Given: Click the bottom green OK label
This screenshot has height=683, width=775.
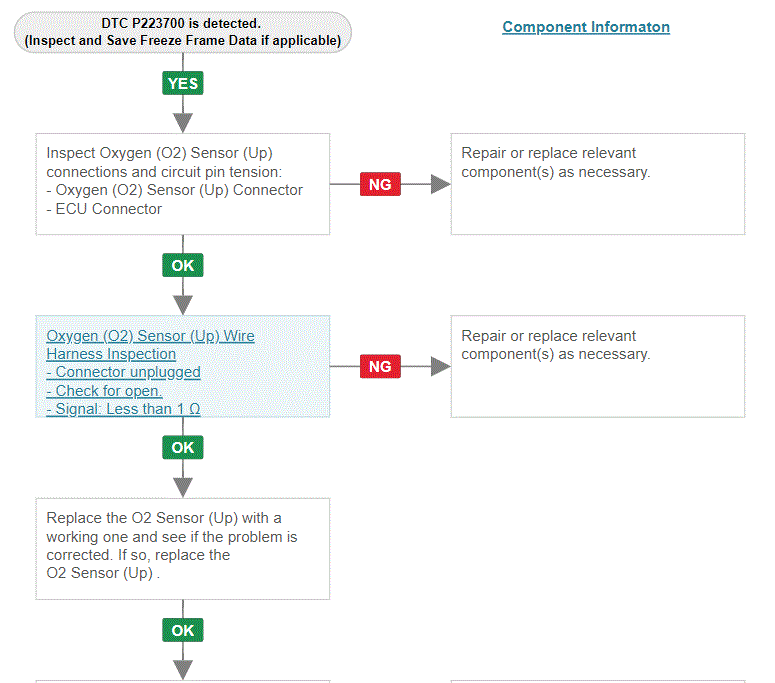Looking at the screenshot, I should pos(183,630).
